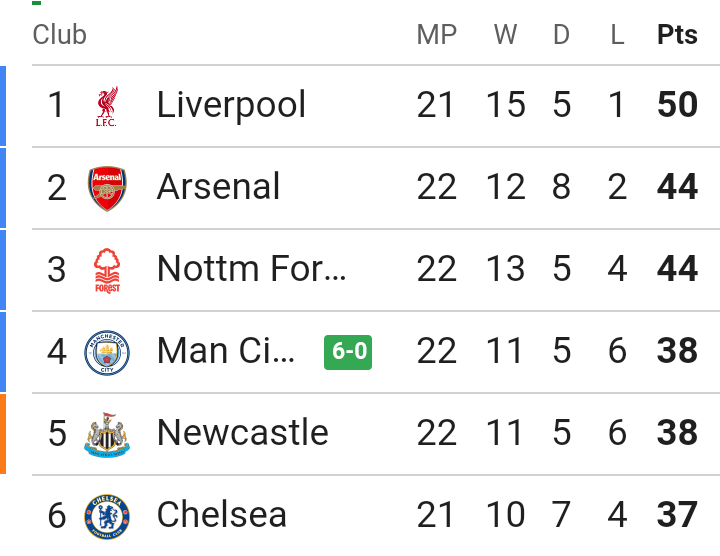Screen dimensions: 720x556
Task: Open the Liverpool team name link
Action: [x=231, y=105]
